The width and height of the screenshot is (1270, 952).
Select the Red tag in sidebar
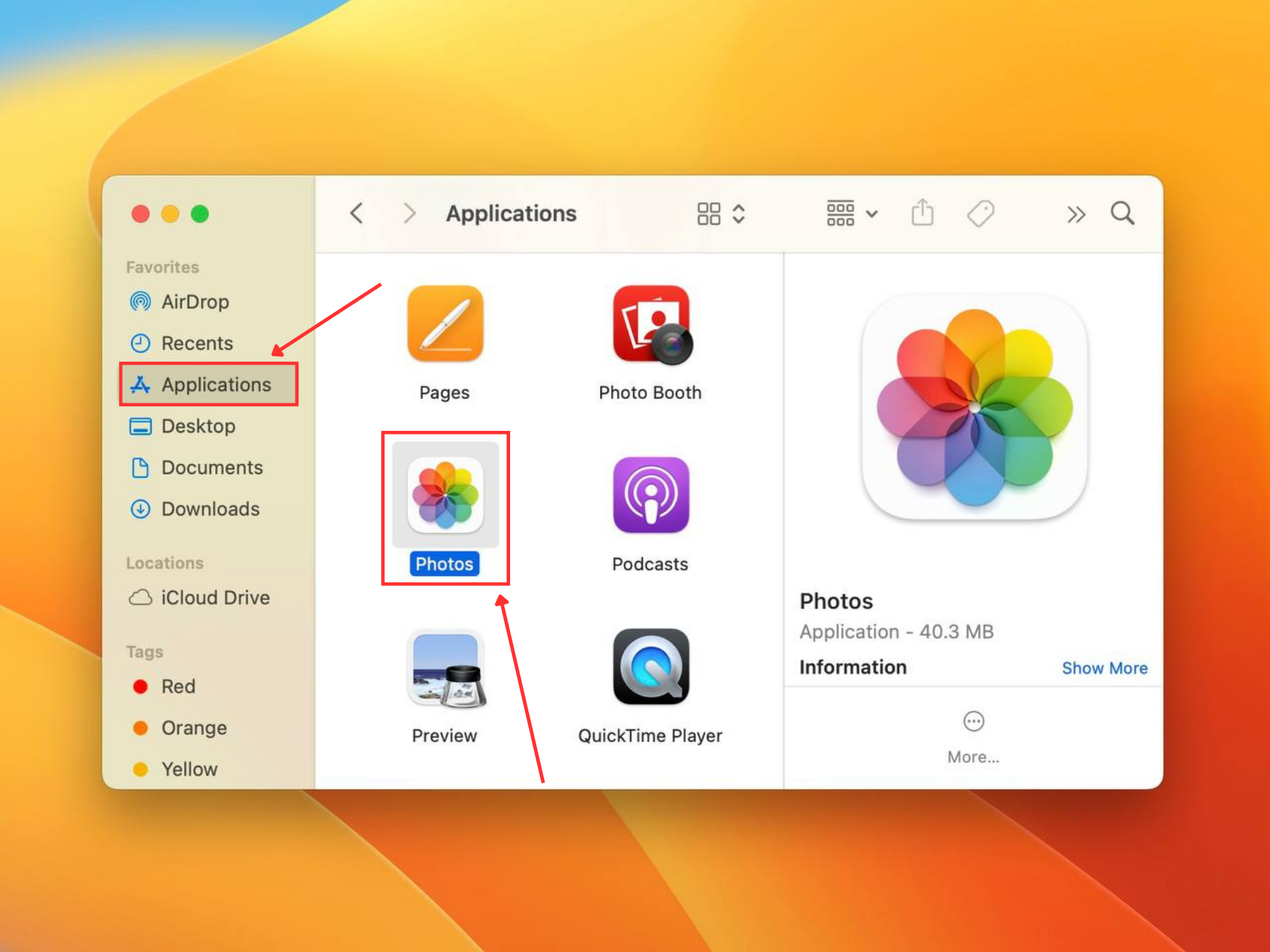178,686
